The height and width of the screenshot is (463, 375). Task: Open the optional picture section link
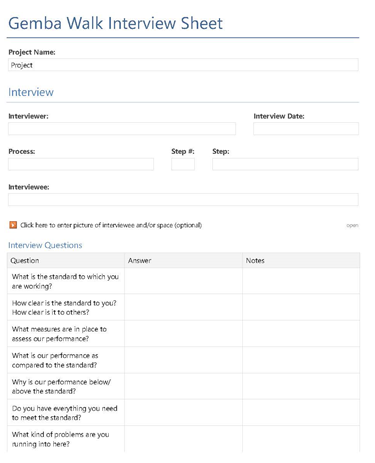(x=352, y=225)
